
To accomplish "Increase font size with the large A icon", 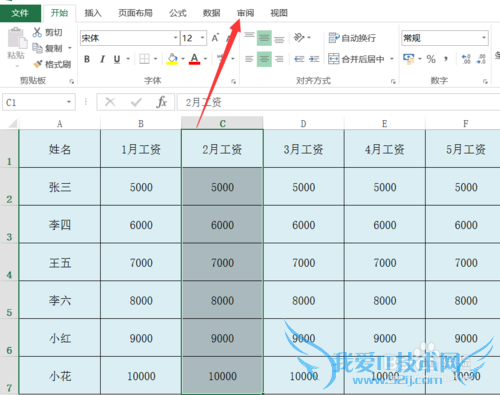I will [x=215, y=38].
